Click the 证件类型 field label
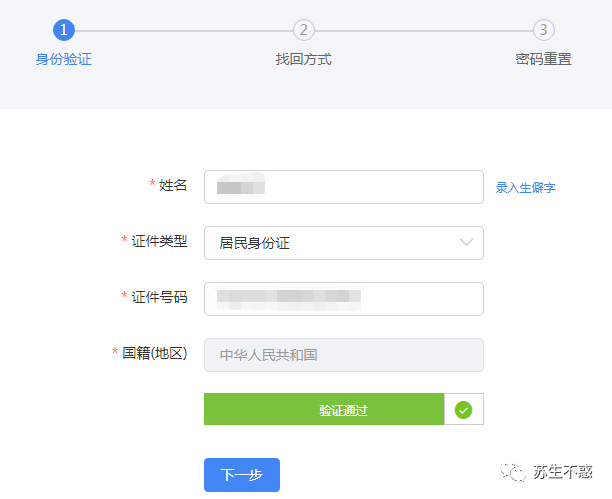 click(159, 241)
